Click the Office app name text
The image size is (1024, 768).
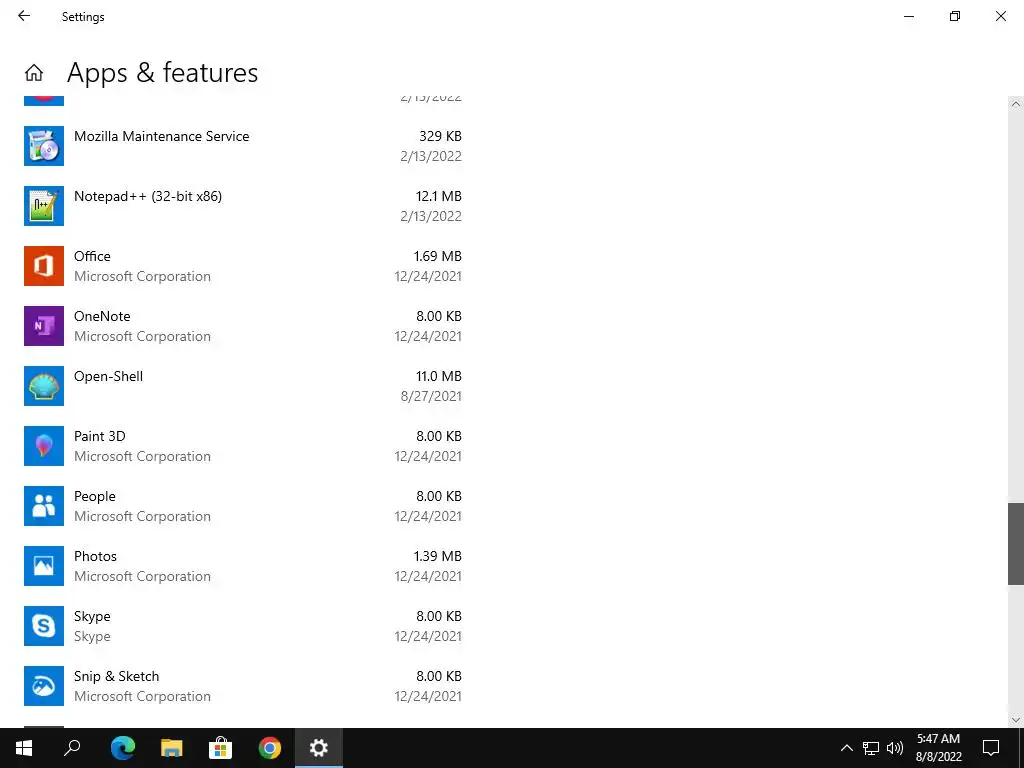click(x=92, y=257)
